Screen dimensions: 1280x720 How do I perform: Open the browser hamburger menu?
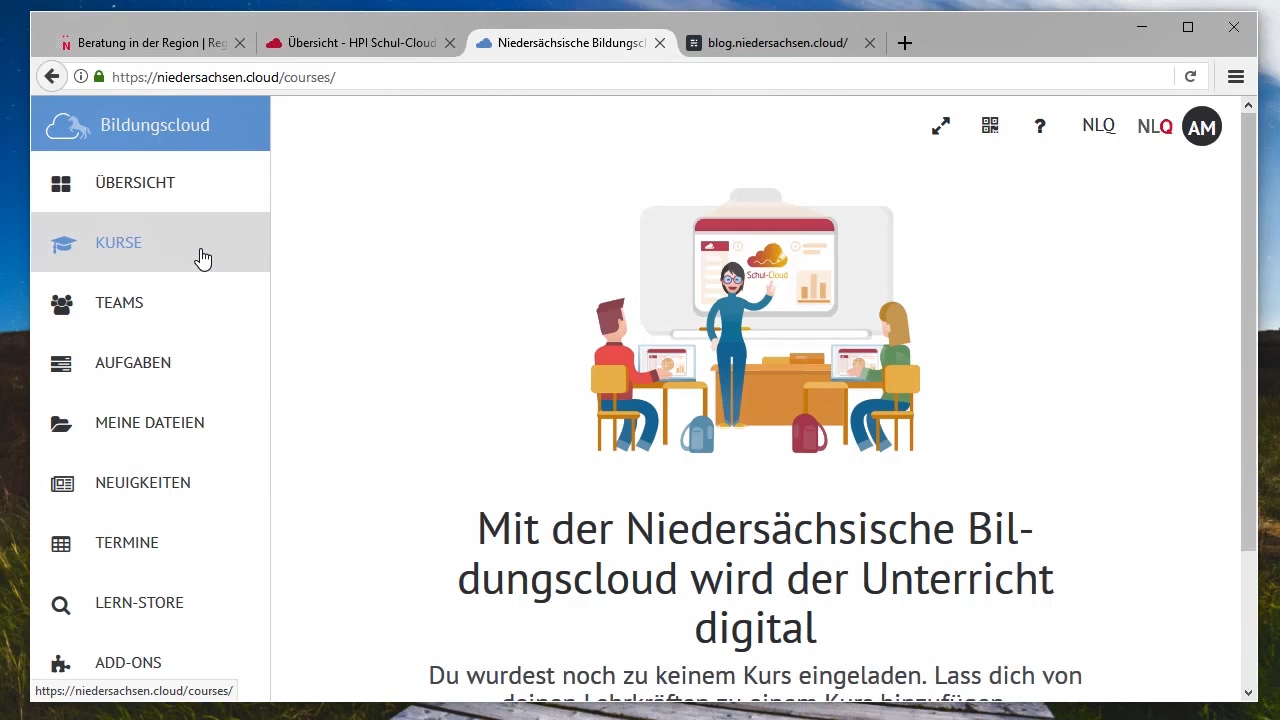(x=1236, y=76)
